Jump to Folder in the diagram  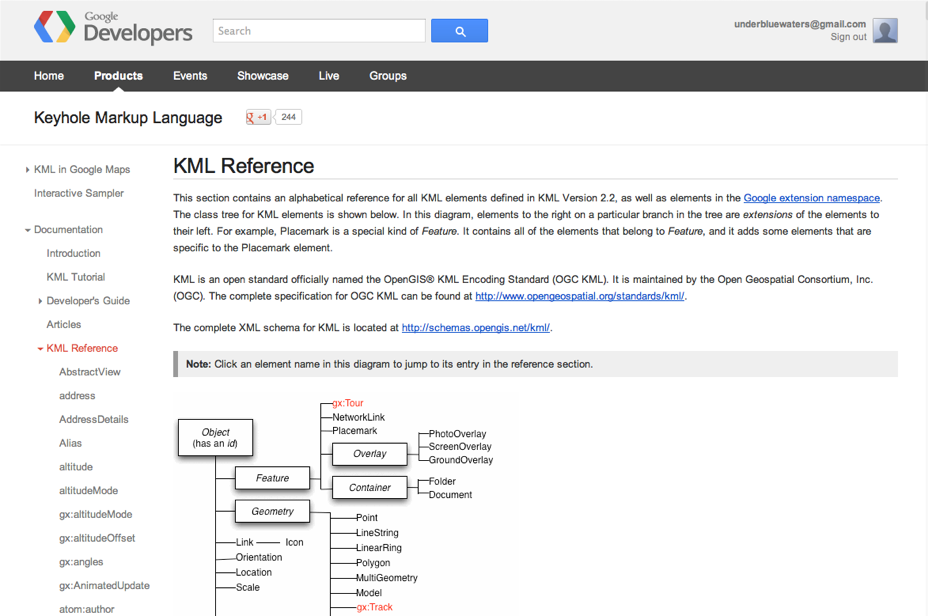tap(442, 482)
